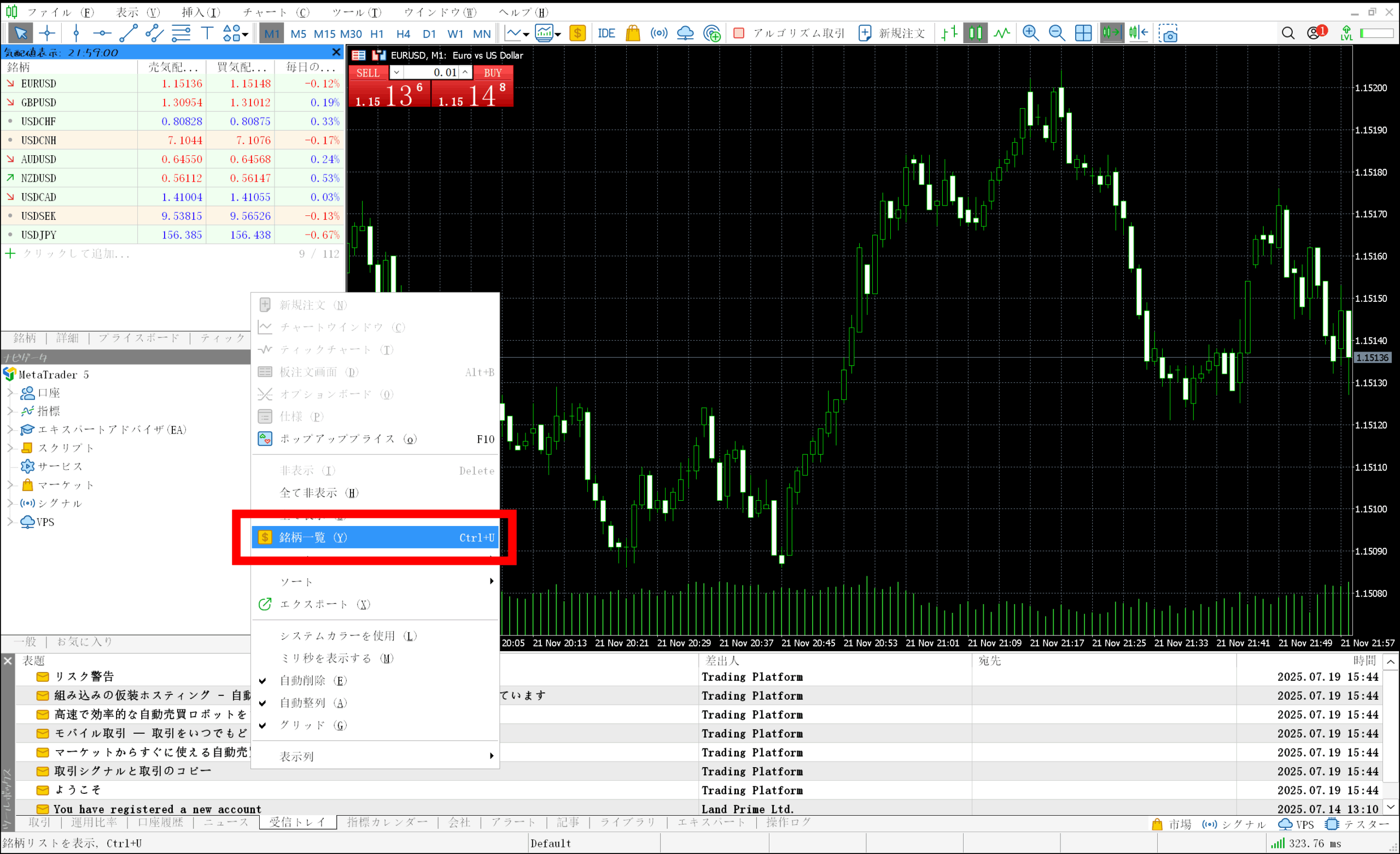The height and width of the screenshot is (854, 1400).
Task: Zoom in on the chart
Action: 1030,33
